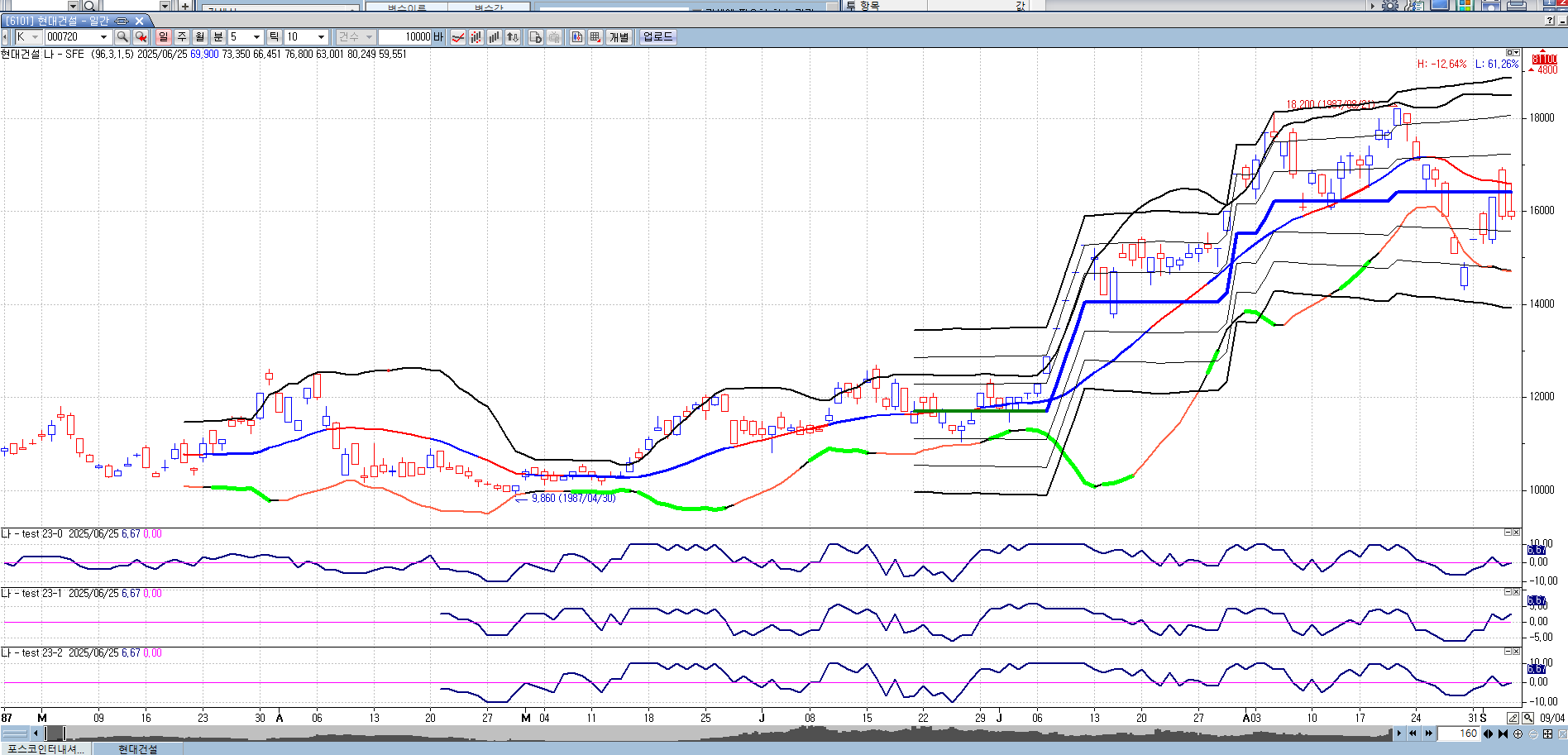The image size is (1568, 755).
Task: Switch to monthly period button 월
Action: [200, 37]
